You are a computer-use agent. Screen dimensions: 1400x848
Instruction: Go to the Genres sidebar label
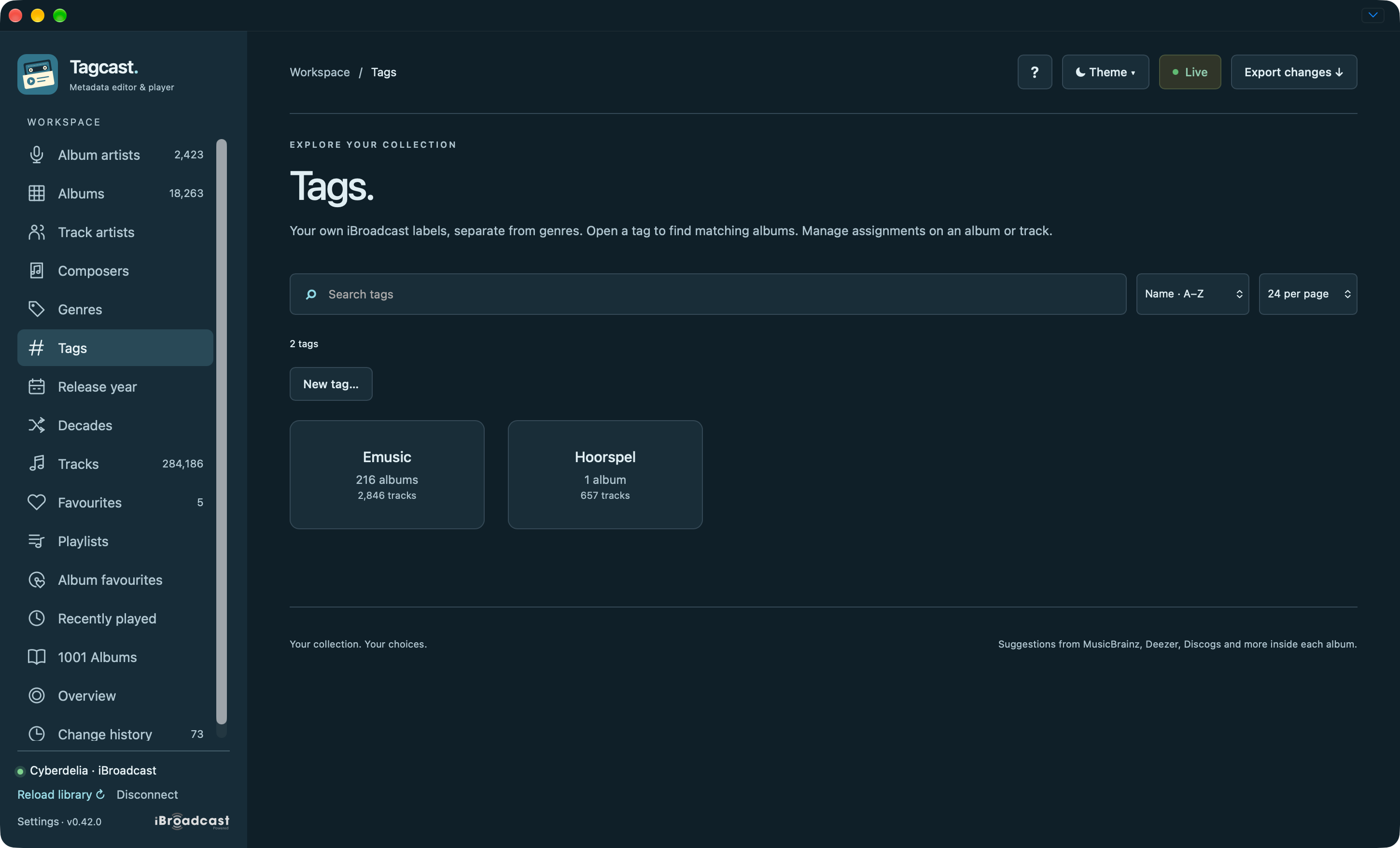tap(80, 310)
